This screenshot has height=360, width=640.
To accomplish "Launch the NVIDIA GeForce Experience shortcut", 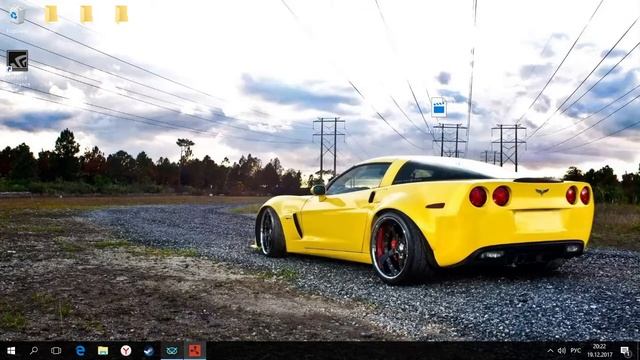I will point(17,61).
